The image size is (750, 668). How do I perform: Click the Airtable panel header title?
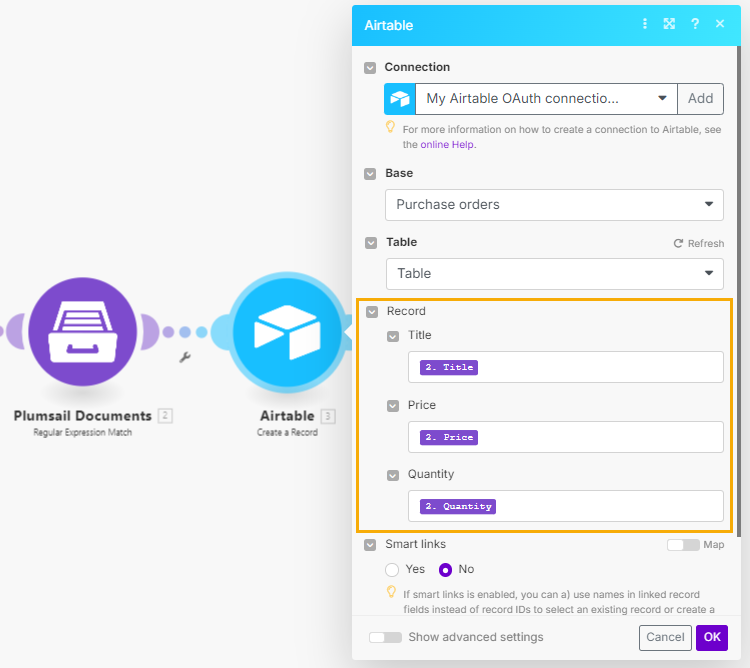[388, 25]
